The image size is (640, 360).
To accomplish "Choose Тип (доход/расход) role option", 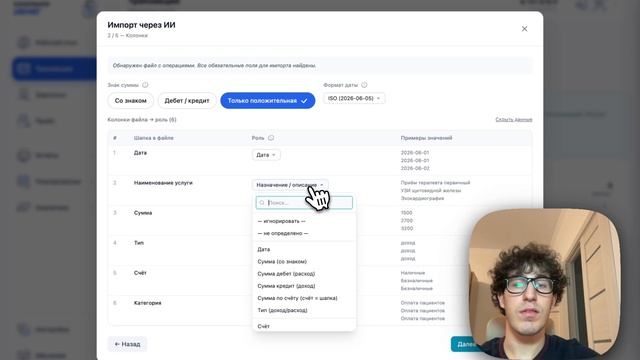I will pos(282,311).
